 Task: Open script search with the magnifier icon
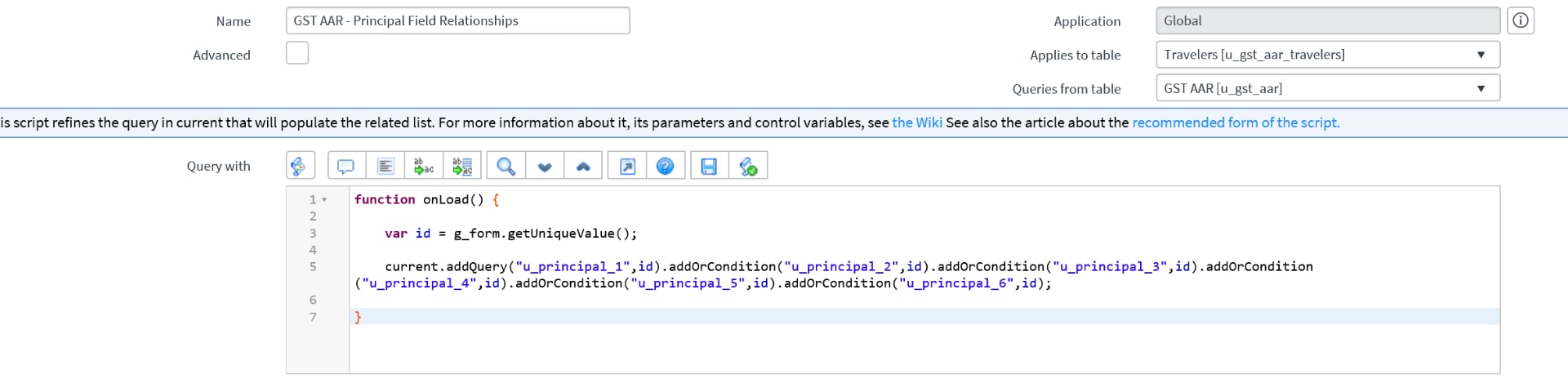pyautogui.click(x=506, y=166)
